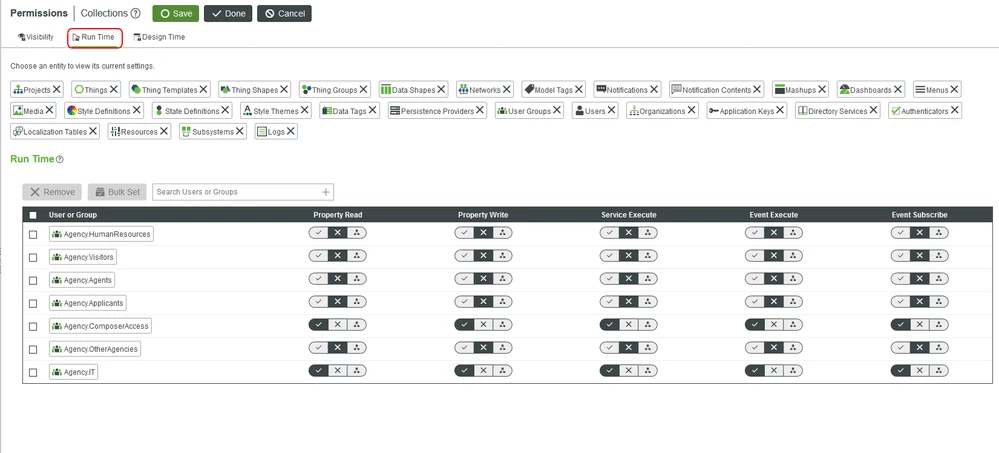This screenshot has width=999, height=453.
Task: Switch to the Design Time tab
Action: click(159, 38)
